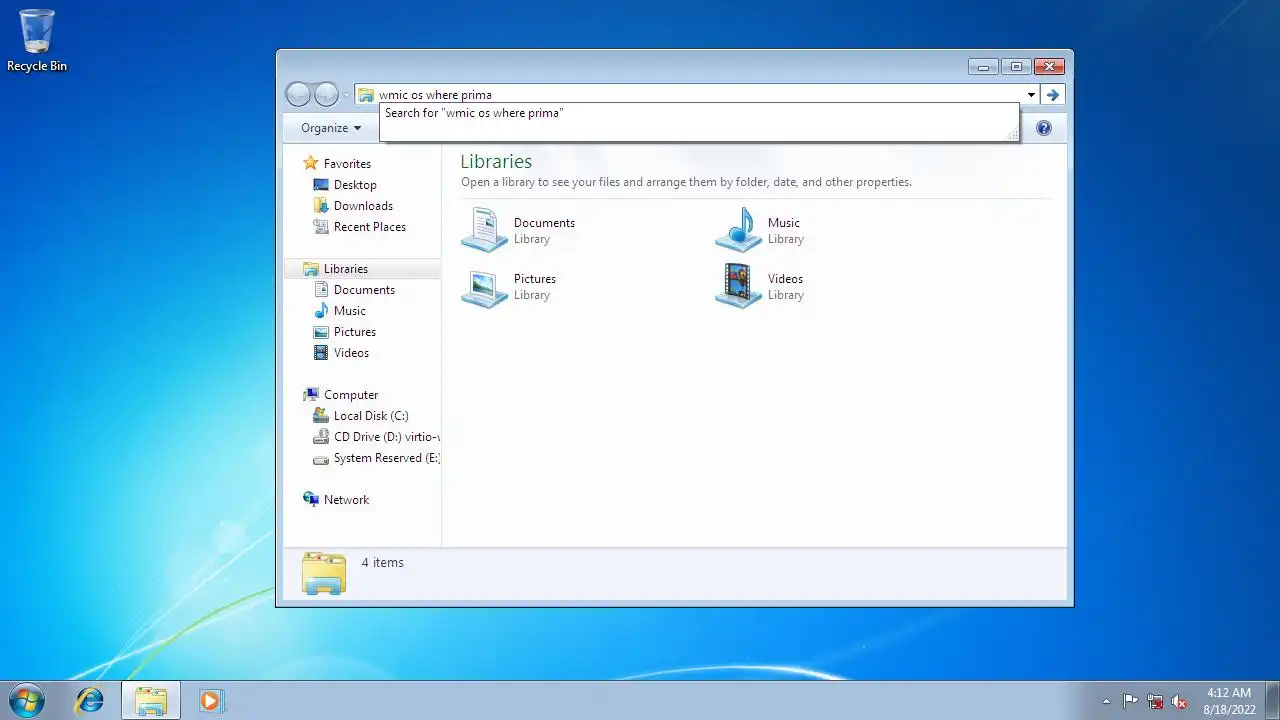Click the Forward navigation arrow button
The image size is (1280, 720).
(326, 95)
